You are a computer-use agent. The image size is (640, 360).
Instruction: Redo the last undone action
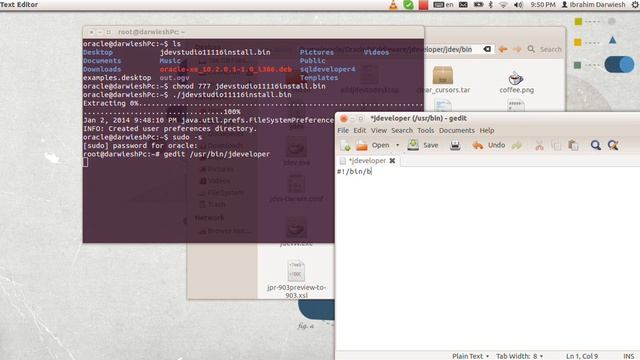pyautogui.click(x=517, y=145)
